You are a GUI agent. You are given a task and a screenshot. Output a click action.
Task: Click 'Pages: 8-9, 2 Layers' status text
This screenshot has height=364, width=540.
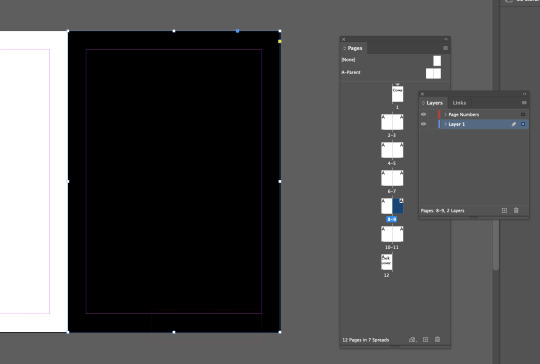(x=442, y=210)
